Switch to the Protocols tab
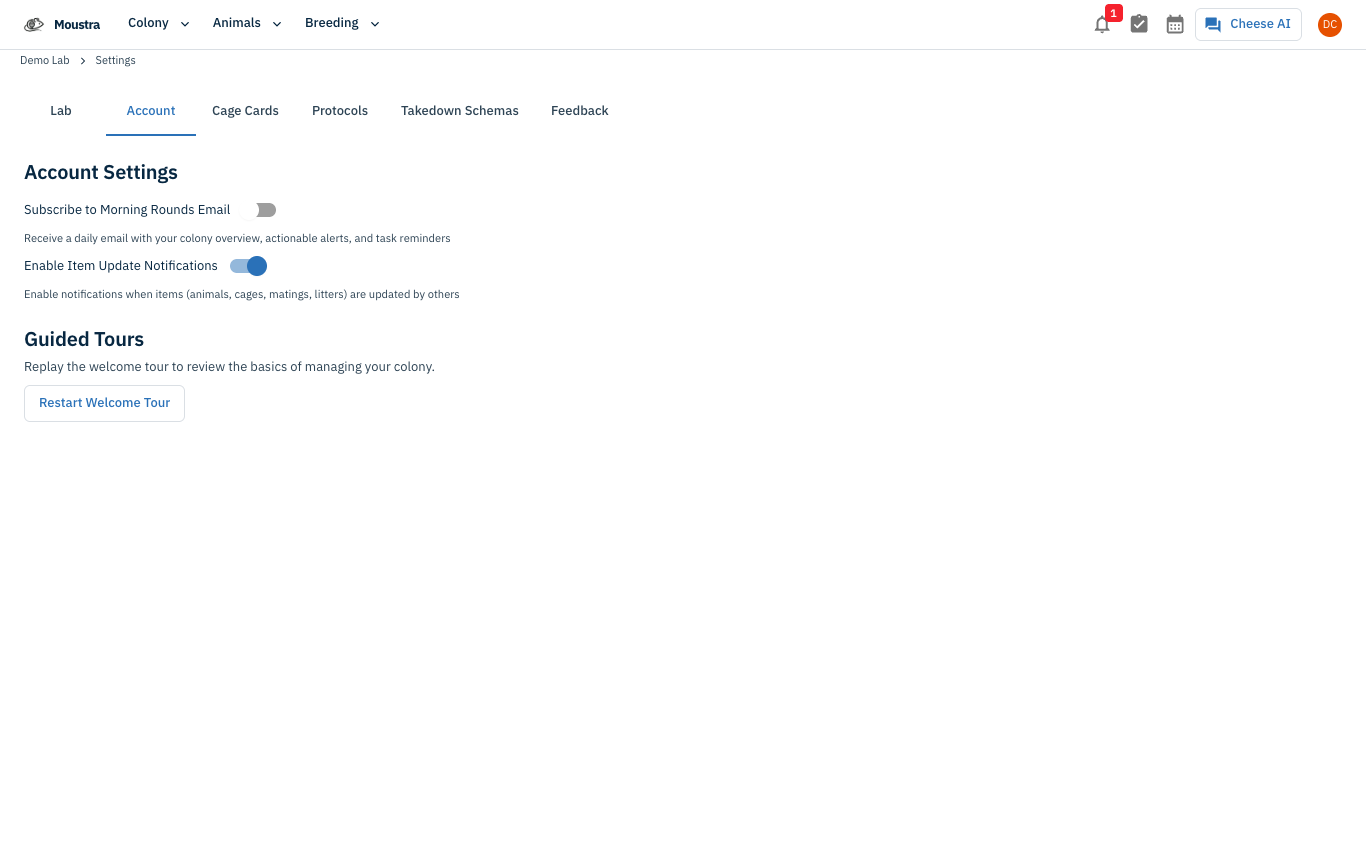Screen dimensions: 1366x854 click(x=340, y=111)
